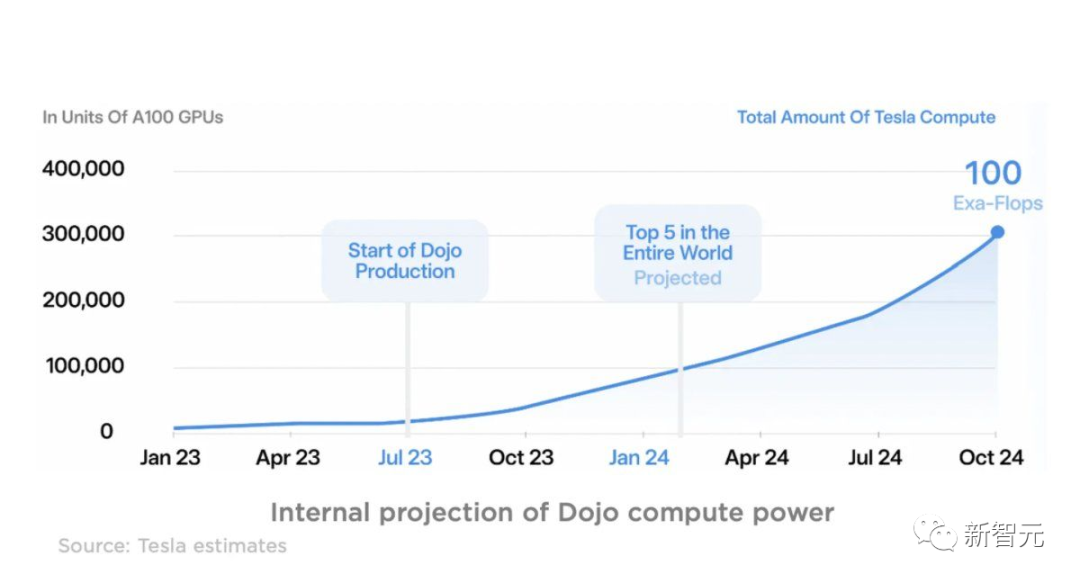This screenshot has height=583, width=1080.
Task: Click 'In Units Of A100 GPUs' axis title
Action: point(133,117)
